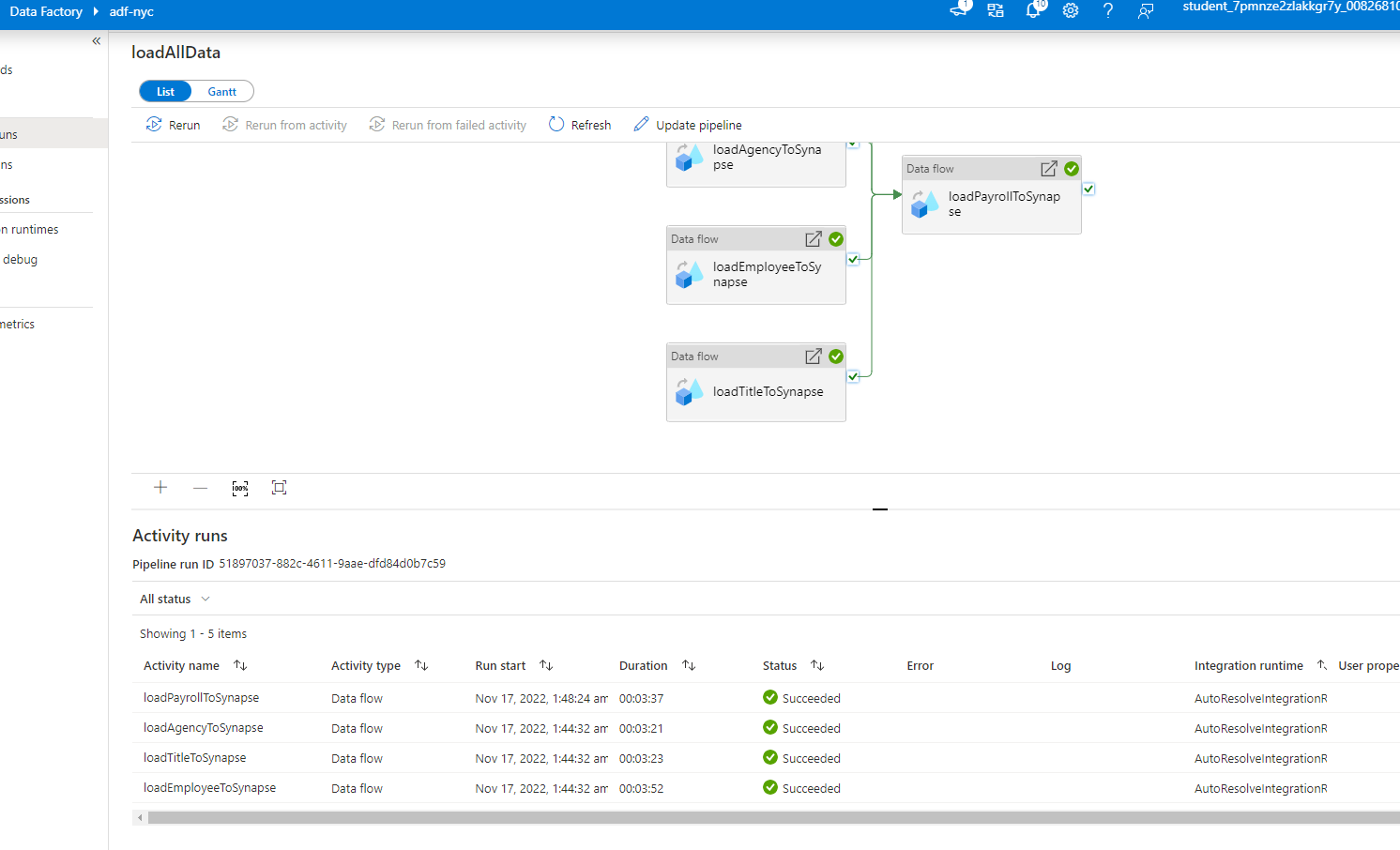Open the student account menu in top bar
The height and width of the screenshot is (850, 1400).
click(1291, 8)
